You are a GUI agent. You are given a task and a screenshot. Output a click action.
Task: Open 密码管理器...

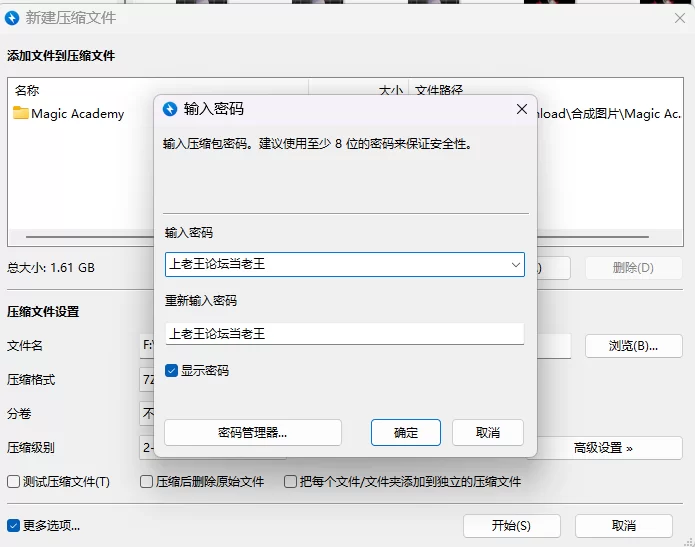(x=253, y=432)
